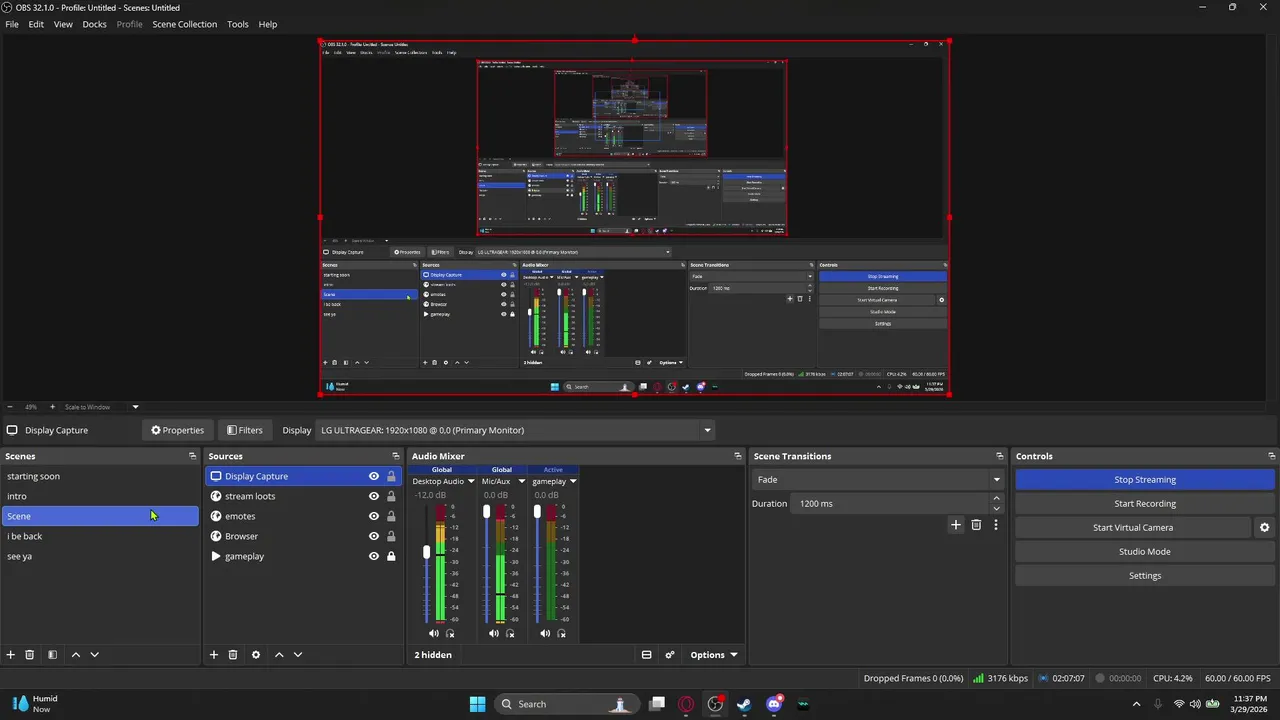Open source Properties button
The width and height of the screenshot is (1280, 720).
coord(177,430)
